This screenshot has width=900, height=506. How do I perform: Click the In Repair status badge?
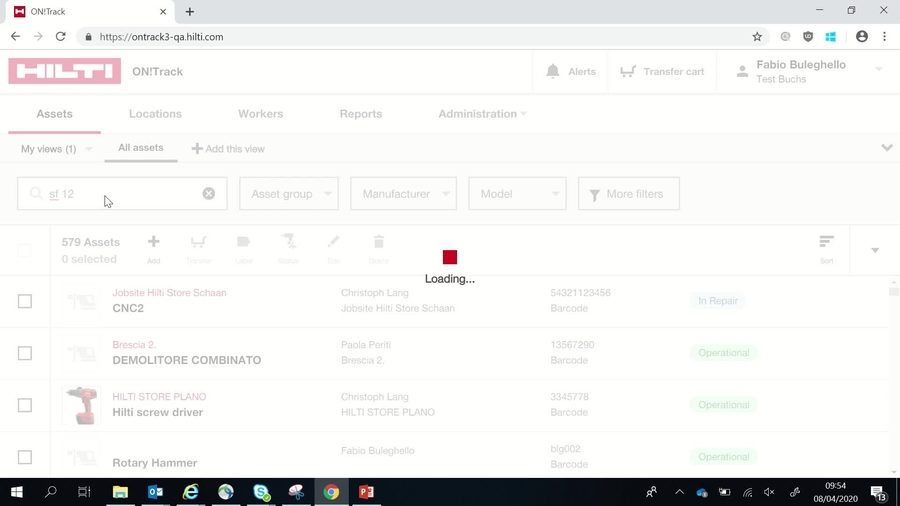tap(717, 301)
